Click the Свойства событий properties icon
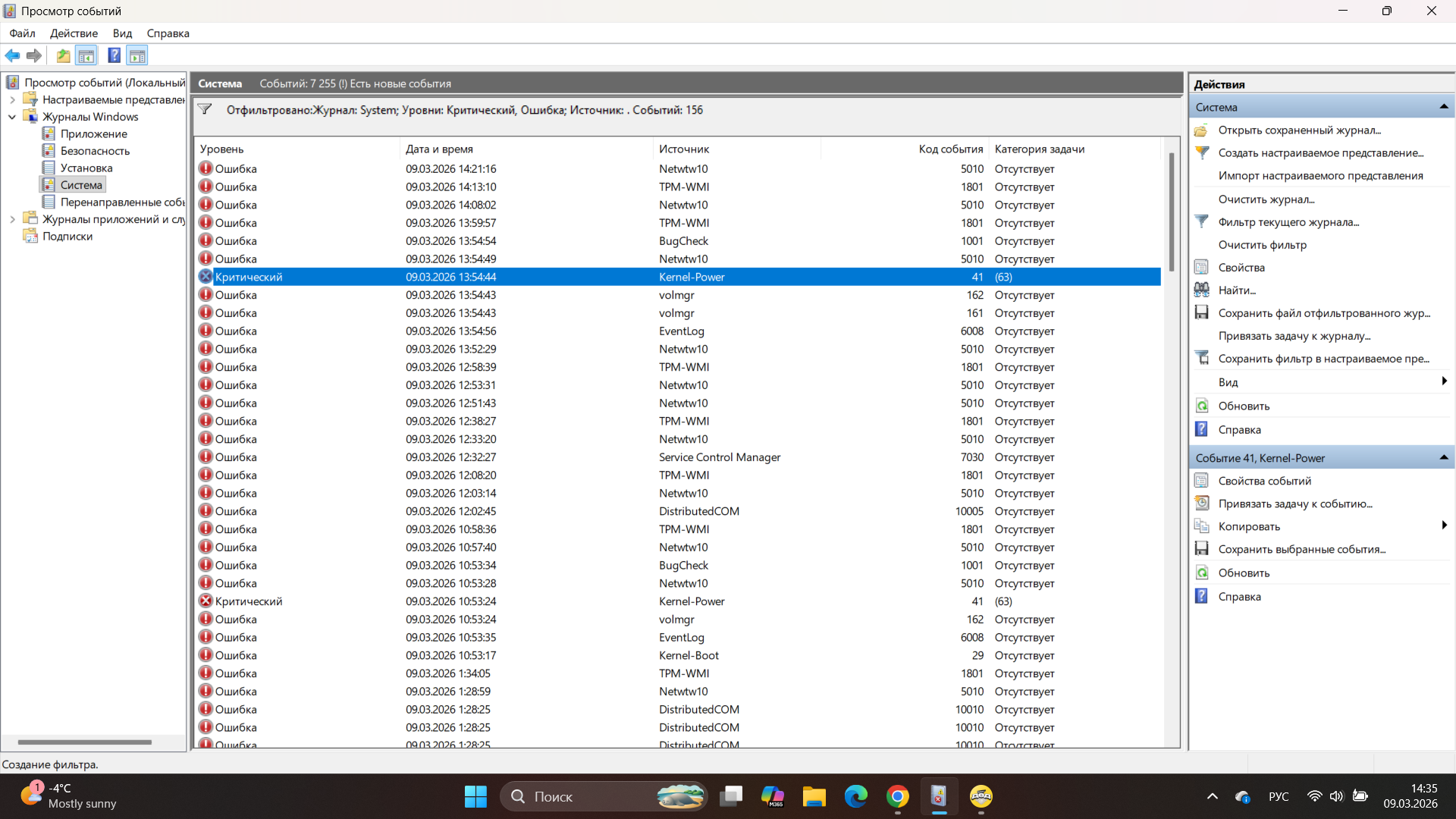 1201,480
